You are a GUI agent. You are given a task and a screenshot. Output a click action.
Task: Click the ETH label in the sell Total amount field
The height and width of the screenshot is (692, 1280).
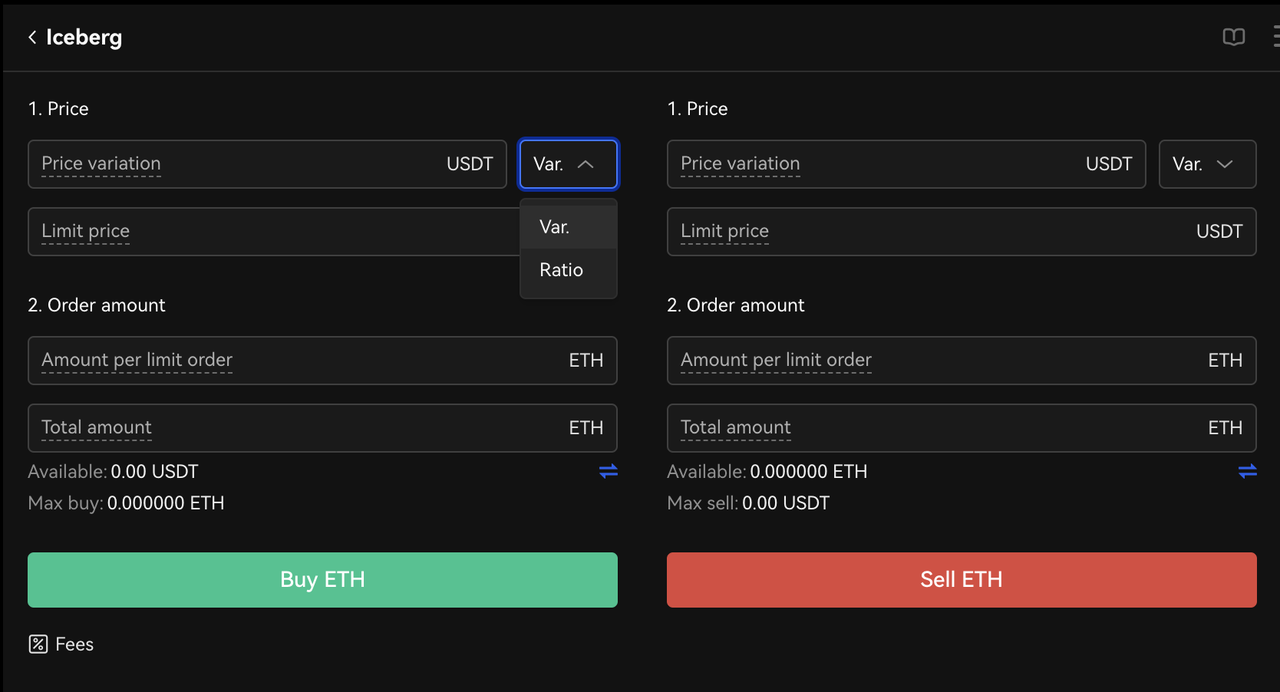point(1225,427)
